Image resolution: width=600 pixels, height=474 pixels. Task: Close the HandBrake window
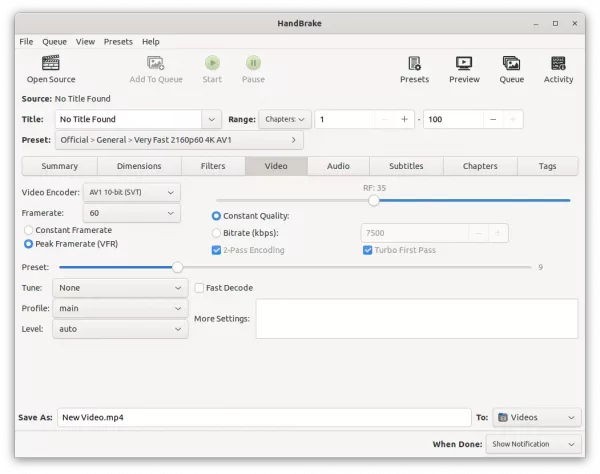click(575, 24)
